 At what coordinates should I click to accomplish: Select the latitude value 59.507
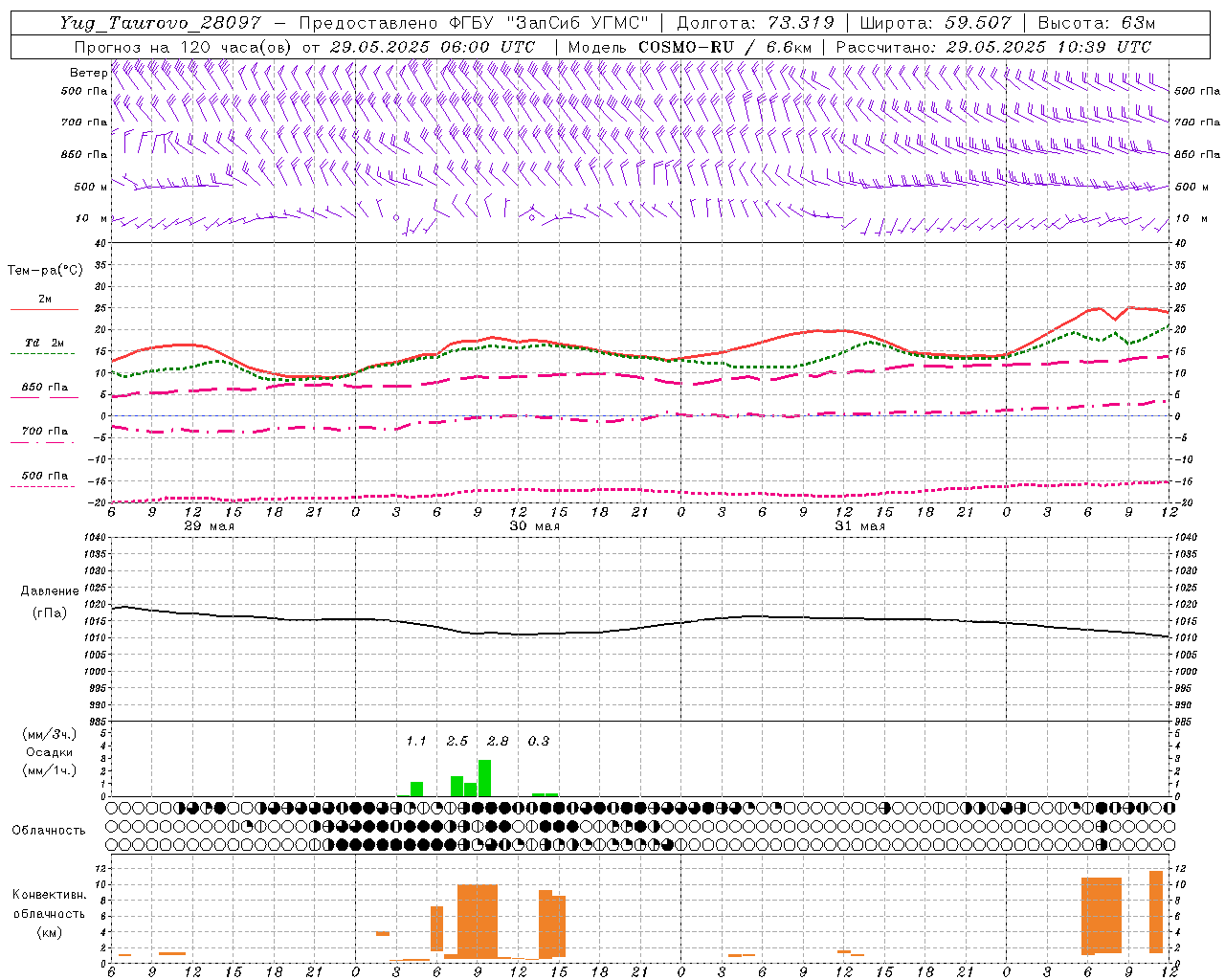point(977,23)
